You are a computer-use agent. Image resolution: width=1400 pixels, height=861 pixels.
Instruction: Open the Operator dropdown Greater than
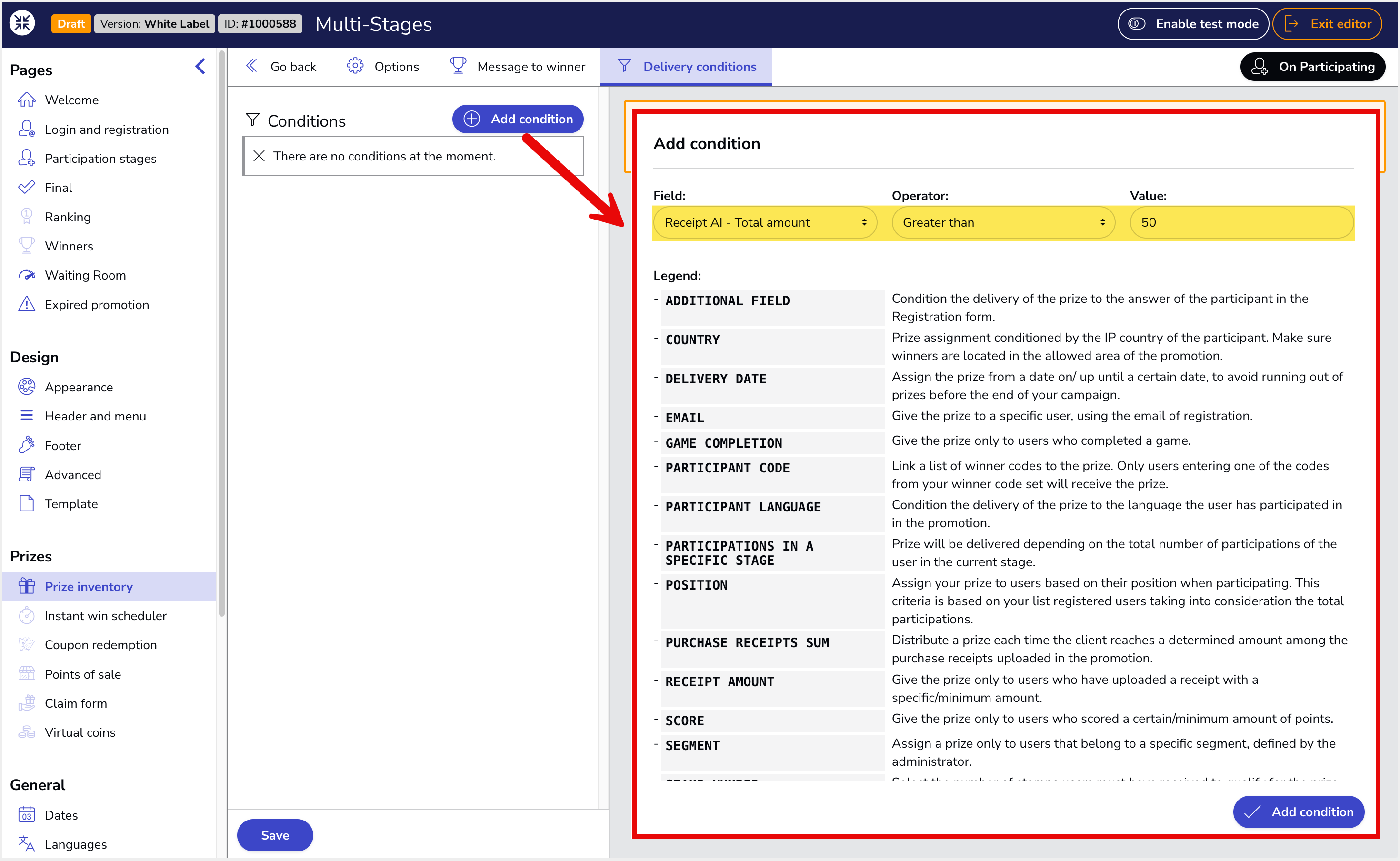[1003, 223]
